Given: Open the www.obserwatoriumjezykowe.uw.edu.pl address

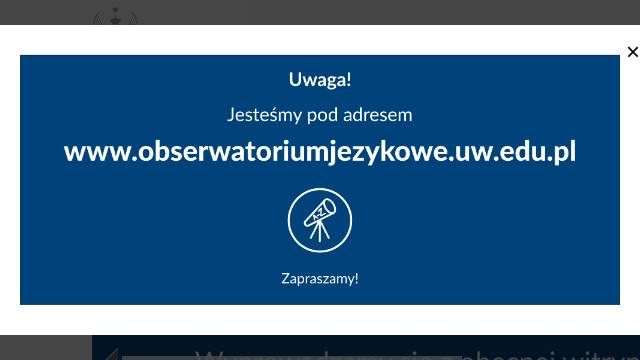Looking at the screenshot, I should (x=320, y=152).
